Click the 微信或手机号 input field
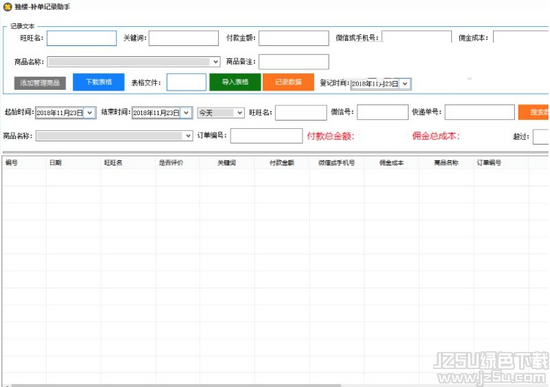The height and width of the screenshot is (387, 550). click(x=416, y=37)
